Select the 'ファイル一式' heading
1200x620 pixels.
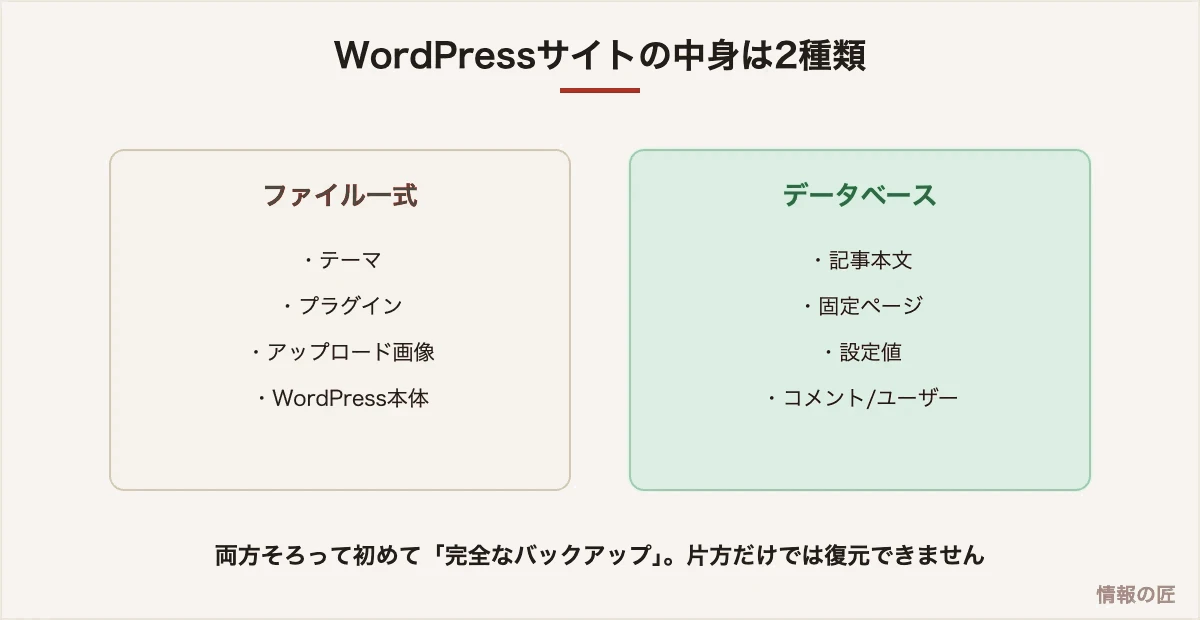coord(340,195)
